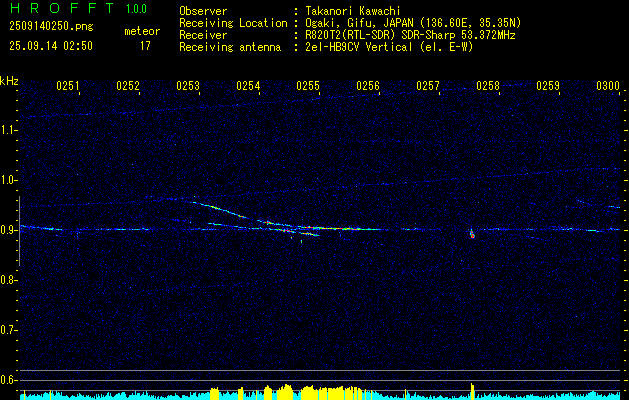Click the 0258 time marker
The width and height of the screenshot is (629, 400).
tap(488, 86)
